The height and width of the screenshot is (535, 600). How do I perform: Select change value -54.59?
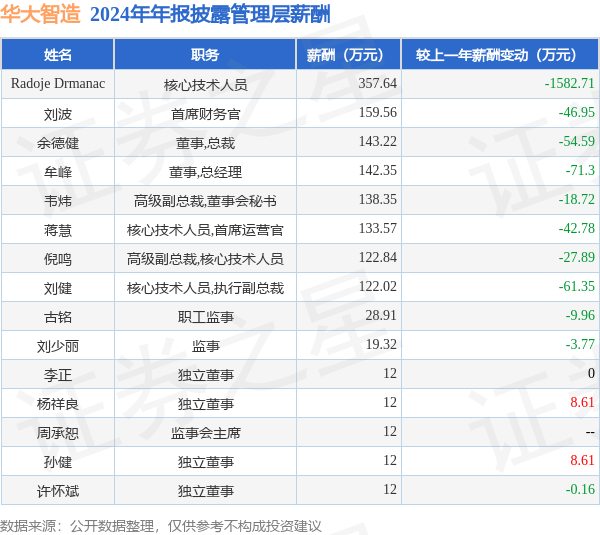(576, 141)
